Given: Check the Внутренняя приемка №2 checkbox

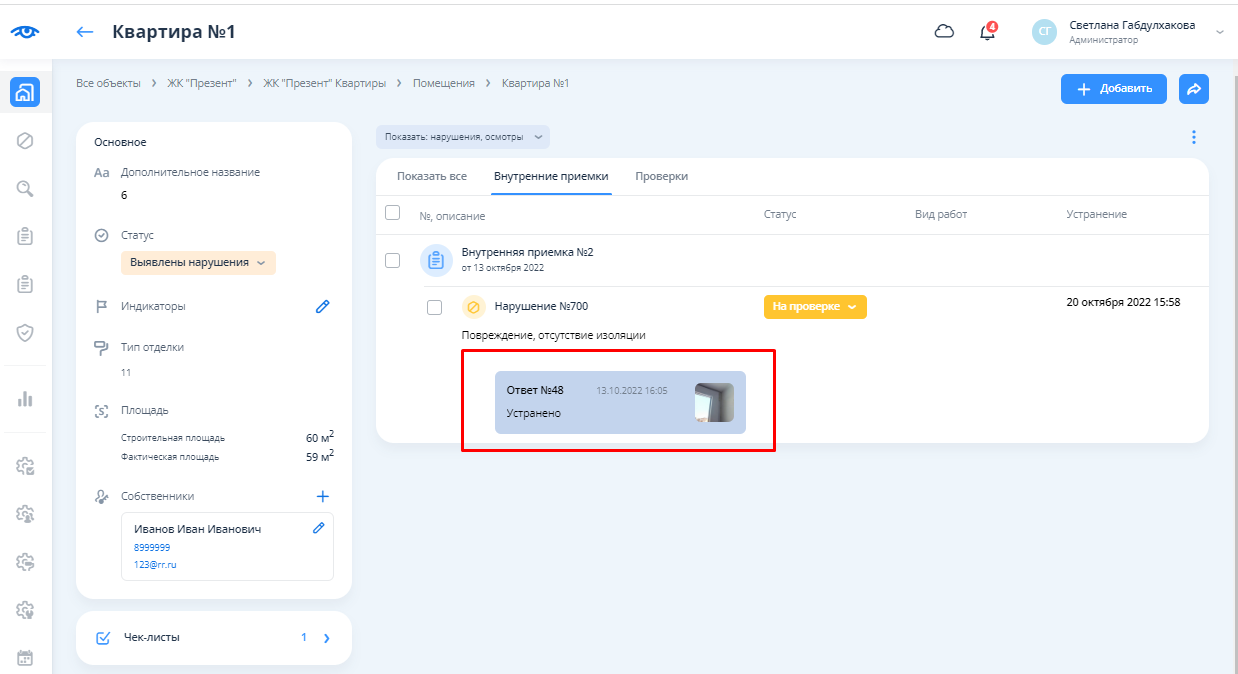Looking at the screenshot, I should tap(393, 260).
